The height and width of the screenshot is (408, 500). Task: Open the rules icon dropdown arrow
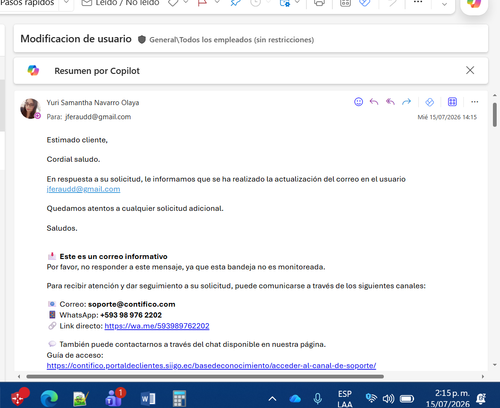coord(298,3)
